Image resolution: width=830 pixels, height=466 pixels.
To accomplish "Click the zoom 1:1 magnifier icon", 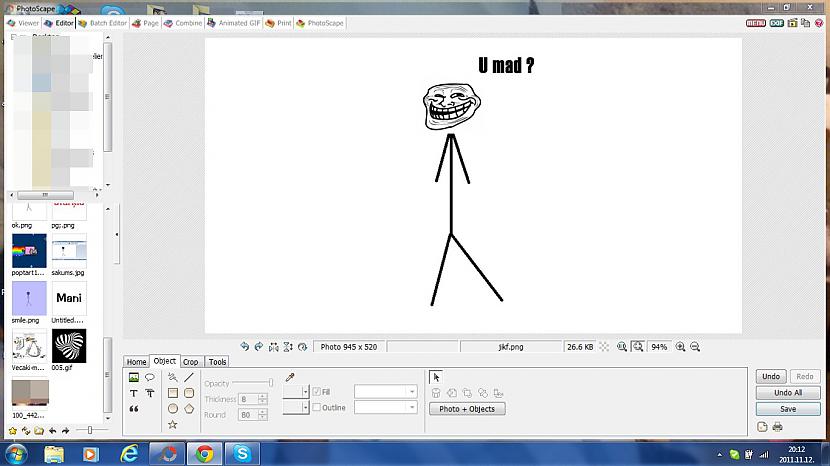I will 622,347.
